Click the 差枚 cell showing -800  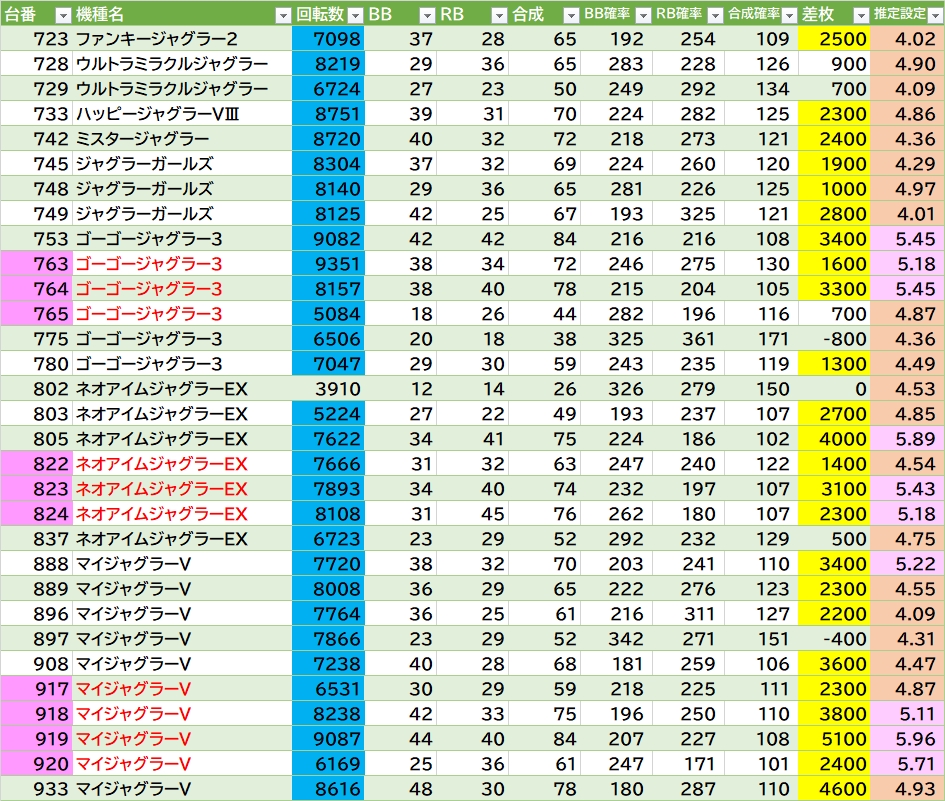coord(835,339)
